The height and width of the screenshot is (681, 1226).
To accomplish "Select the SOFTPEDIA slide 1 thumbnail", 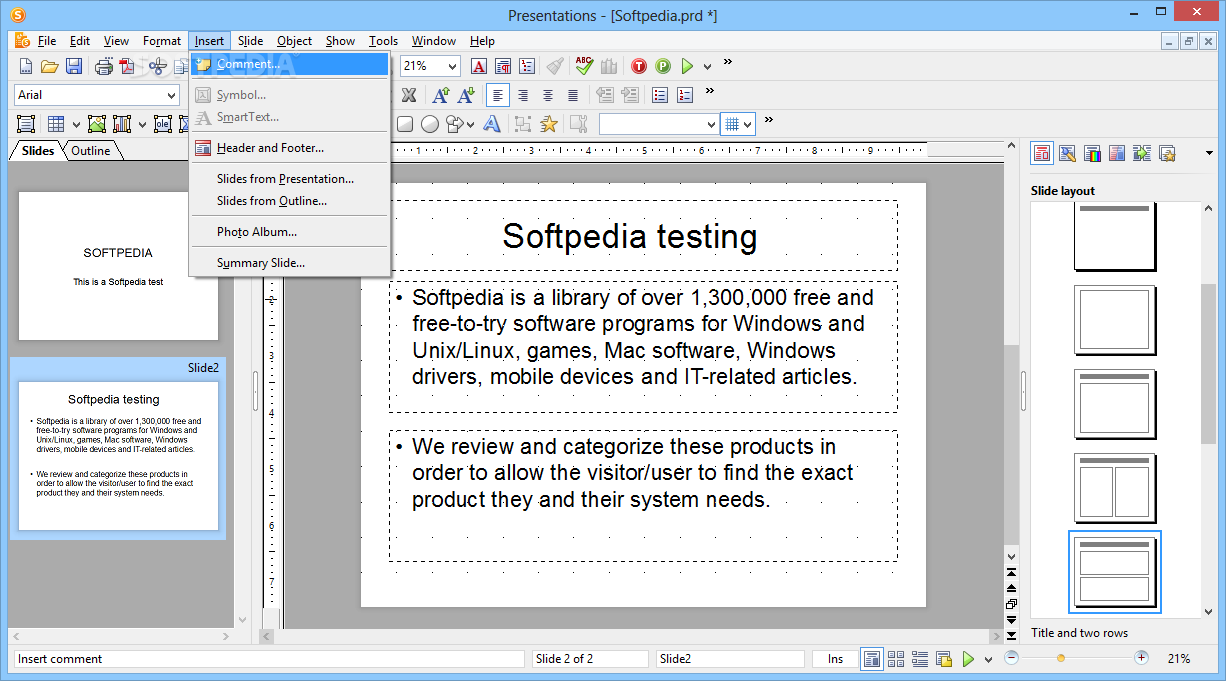I will [x=118, y=266].
